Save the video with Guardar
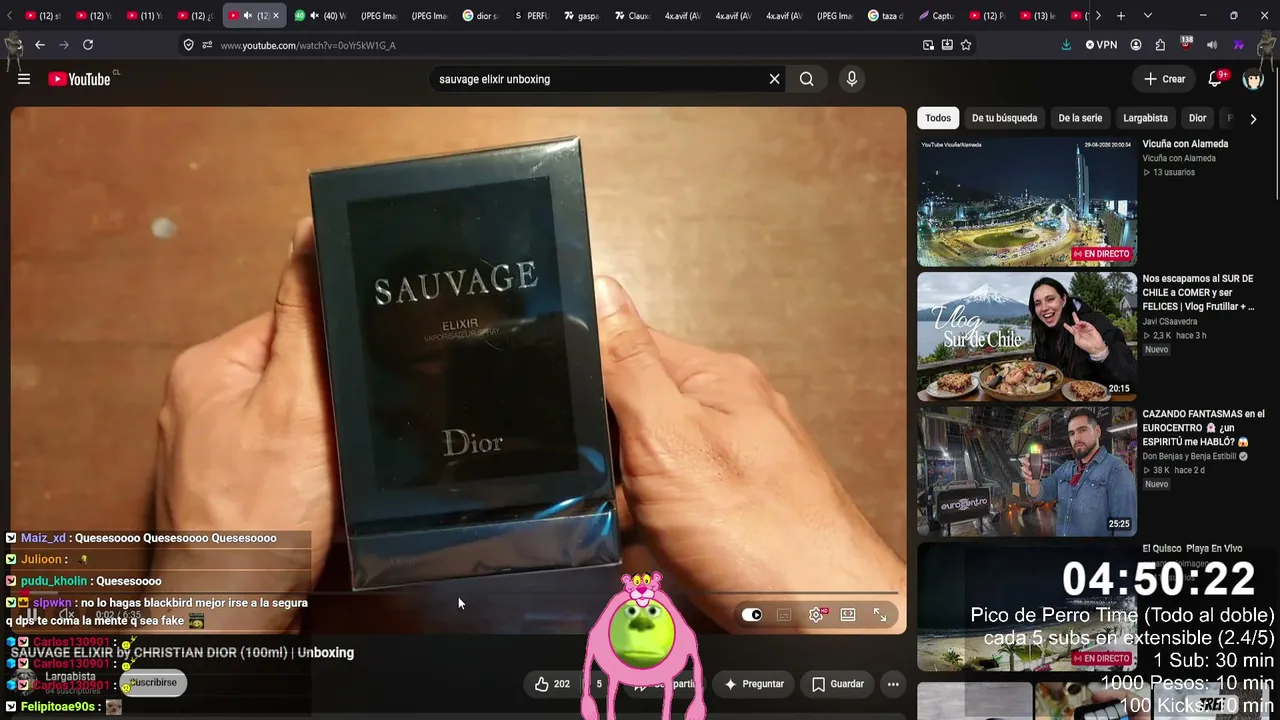The image size is (1280, 720). tap(838, 684)
